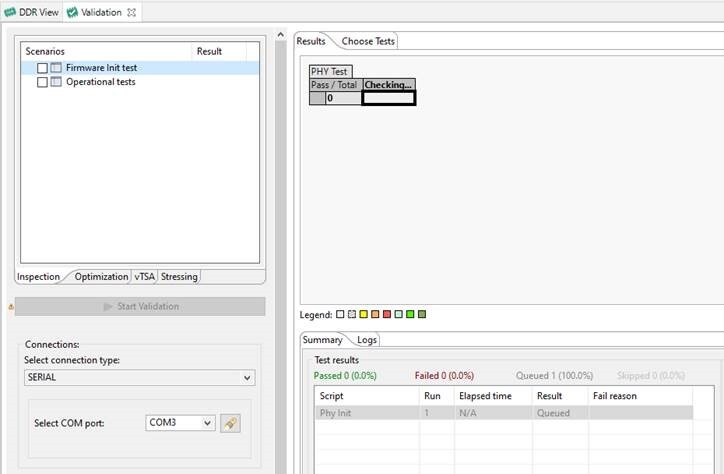Screen dimensions: 724x474
Task: Switch to the Optimization tab
Action: pyautogui.click(x=101, y=276)
